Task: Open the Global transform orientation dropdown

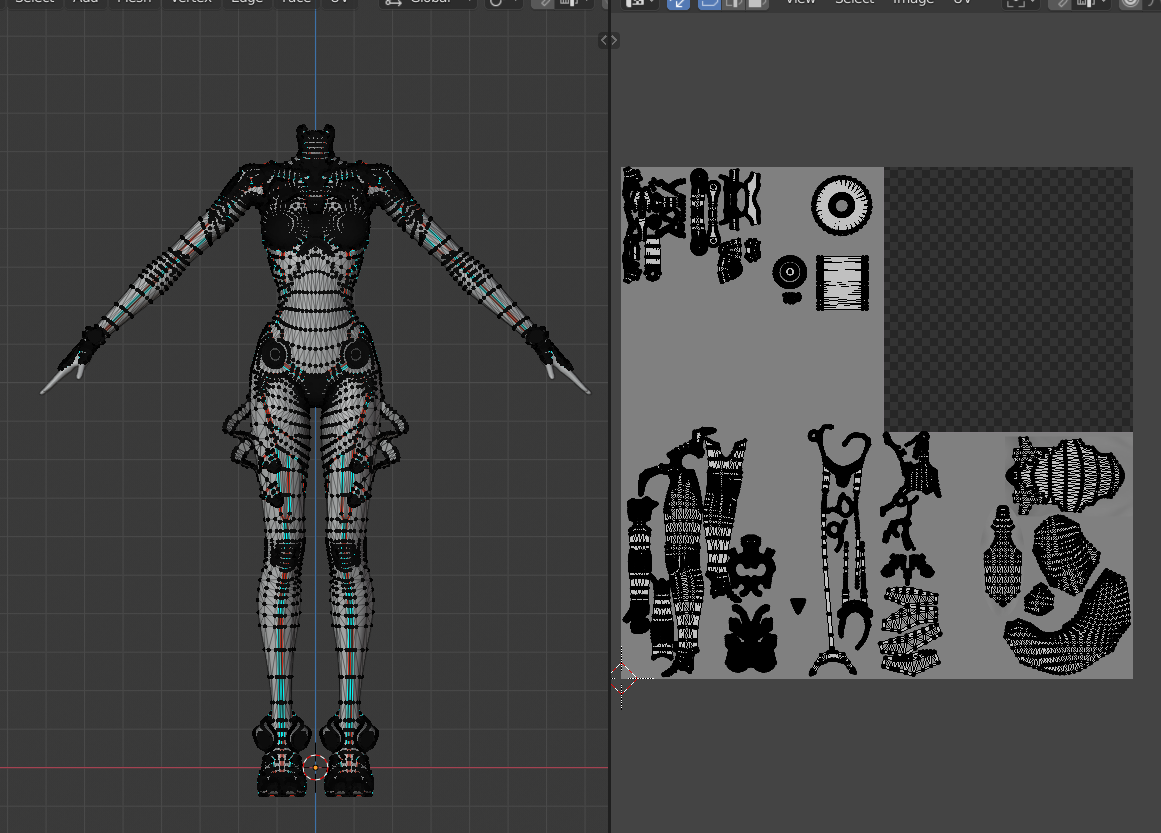Action: (x=427, y=3)
